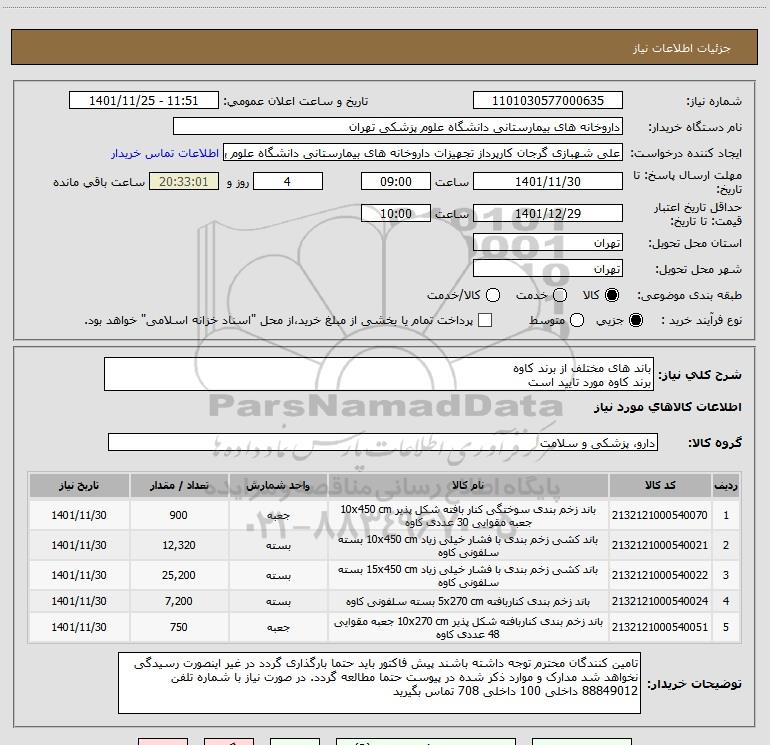Image resolution: width=770 pixels, height=745 pixels.
Task: Click the شماره نیاز field 1101030577000635
Action: (x=548, y=101)
